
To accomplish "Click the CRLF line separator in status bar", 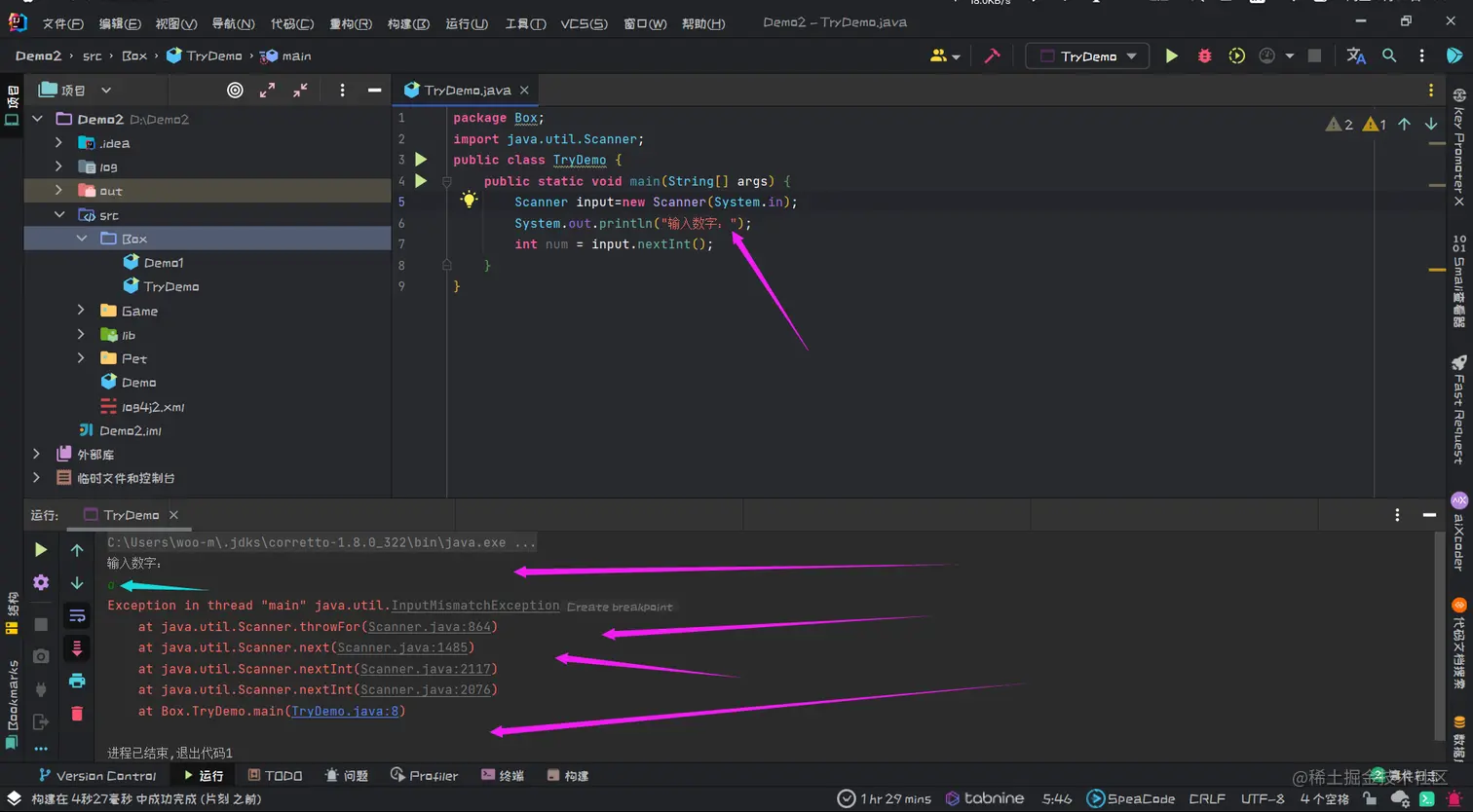I will pyautogui.click(x=1207, y=798).
